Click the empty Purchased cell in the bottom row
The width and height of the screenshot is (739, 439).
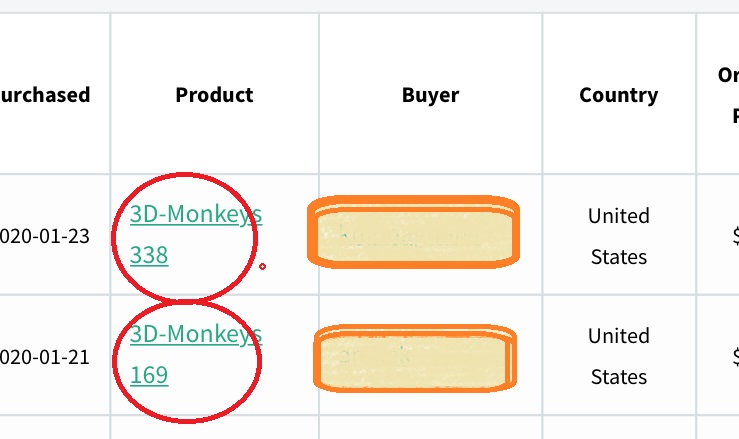[50, 428]
